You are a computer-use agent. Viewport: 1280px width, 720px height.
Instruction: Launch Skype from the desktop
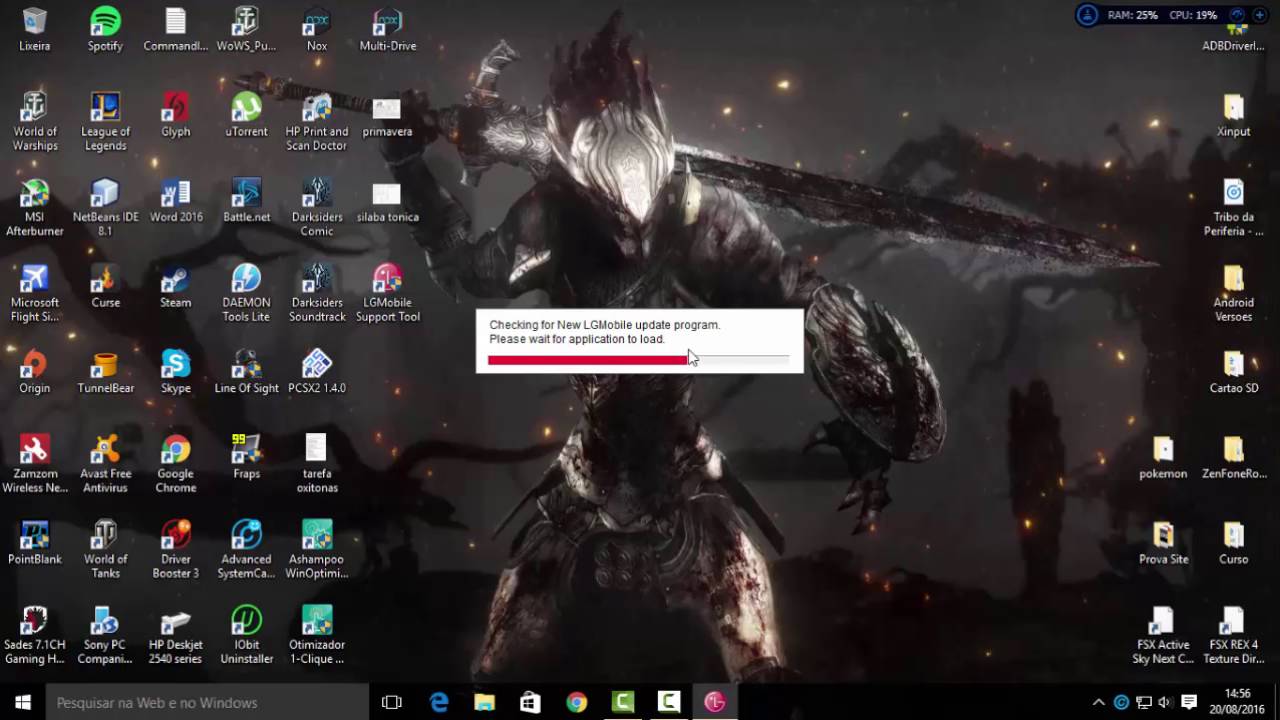[x=176, y=372]
